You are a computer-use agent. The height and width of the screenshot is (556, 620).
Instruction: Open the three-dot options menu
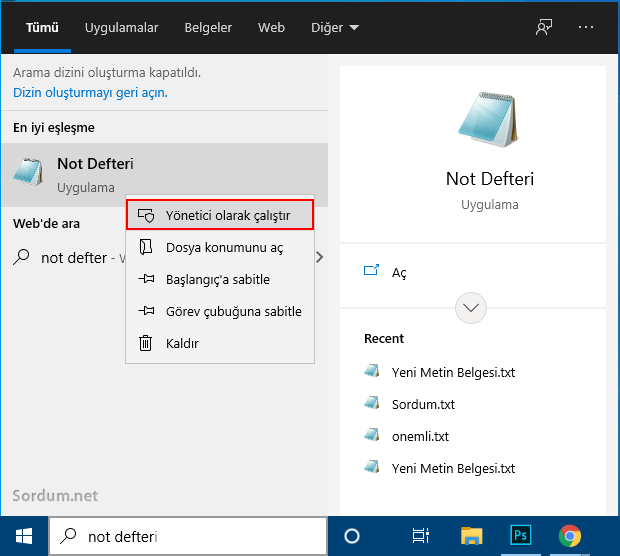586,27
